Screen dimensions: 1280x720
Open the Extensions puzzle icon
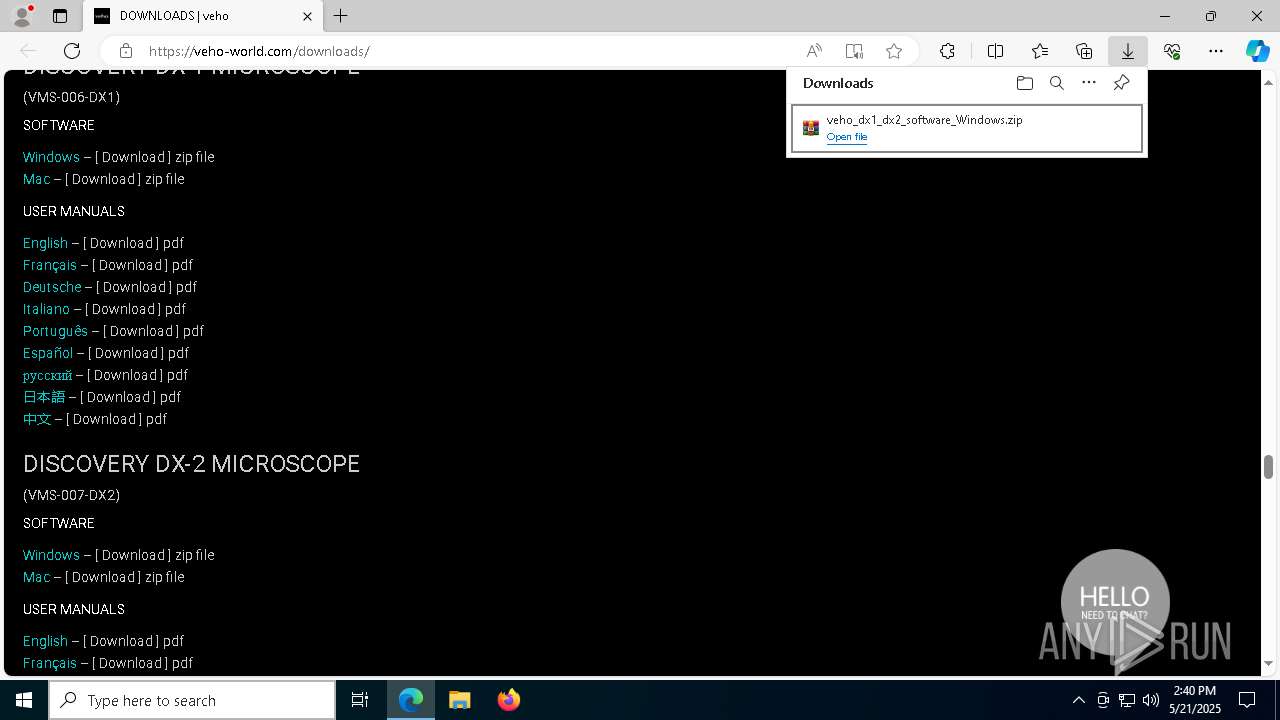click(x=947, y=51)
